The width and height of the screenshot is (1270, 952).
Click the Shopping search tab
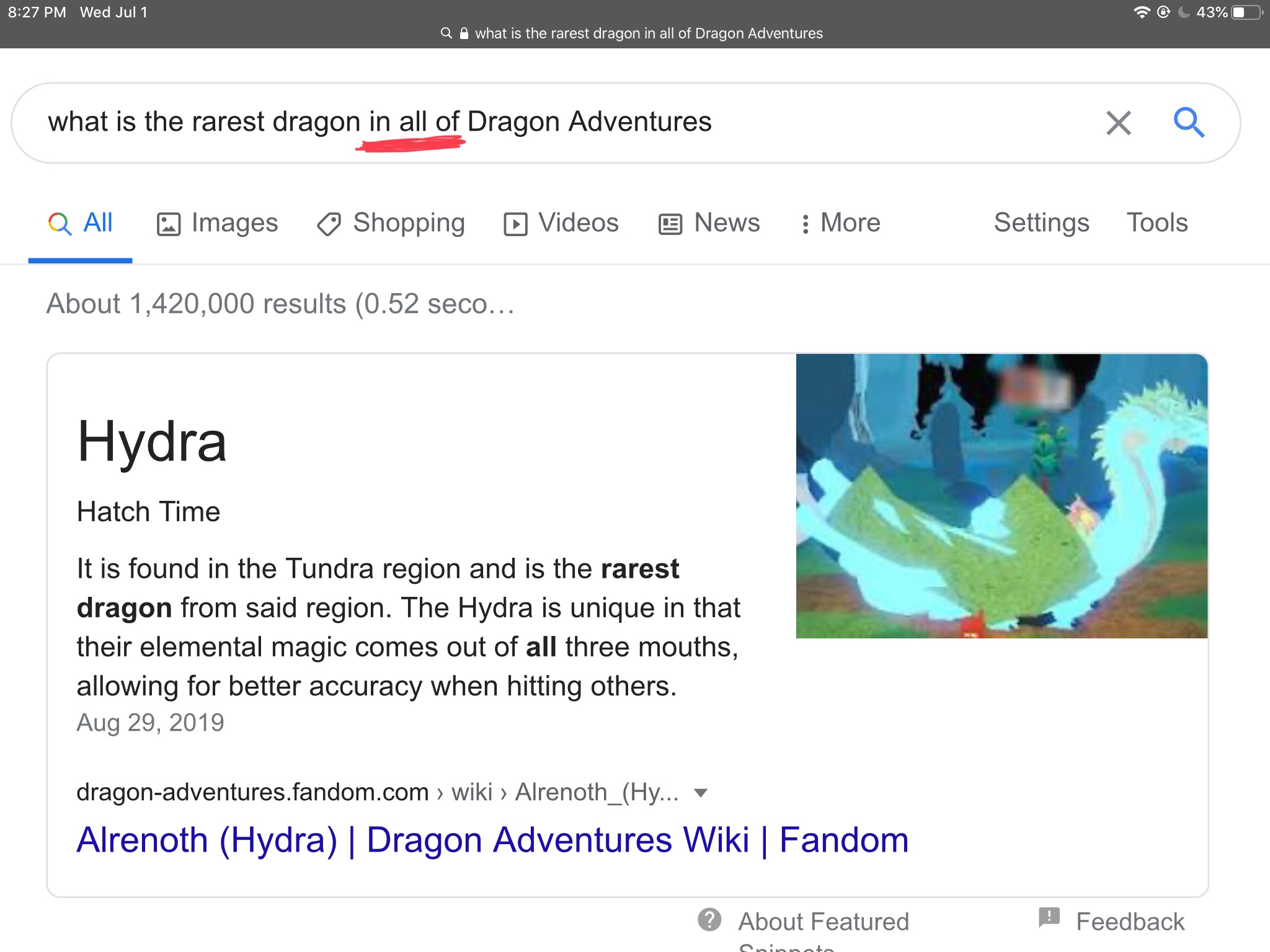(x=391, y=223)
